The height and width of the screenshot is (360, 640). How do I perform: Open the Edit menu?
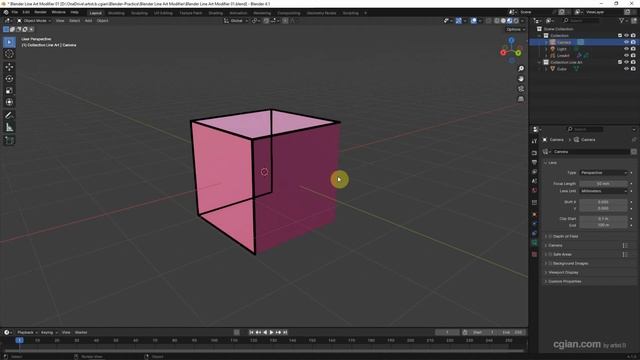26,12
